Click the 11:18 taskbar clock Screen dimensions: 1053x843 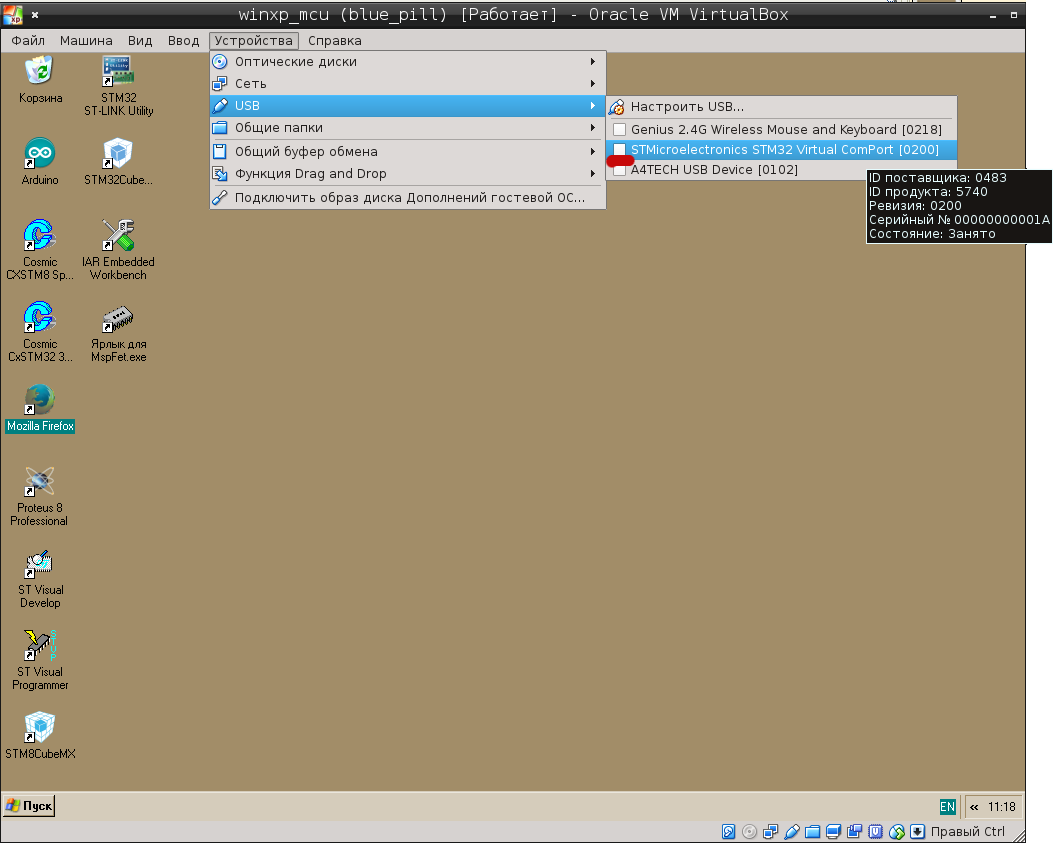point(1001,807)
